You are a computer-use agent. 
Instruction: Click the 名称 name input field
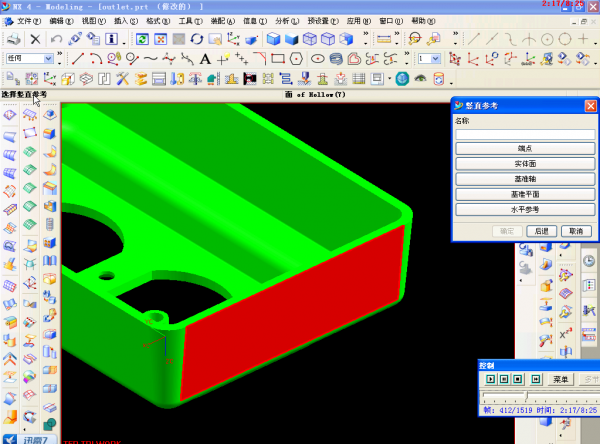click(x=525, y=134)
